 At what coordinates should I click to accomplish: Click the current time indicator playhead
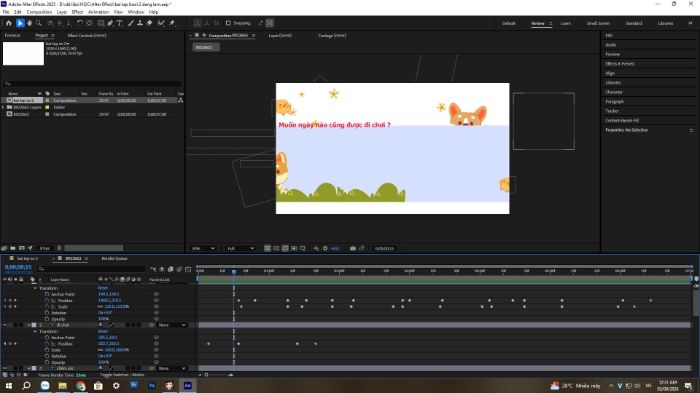click(233, 272)
